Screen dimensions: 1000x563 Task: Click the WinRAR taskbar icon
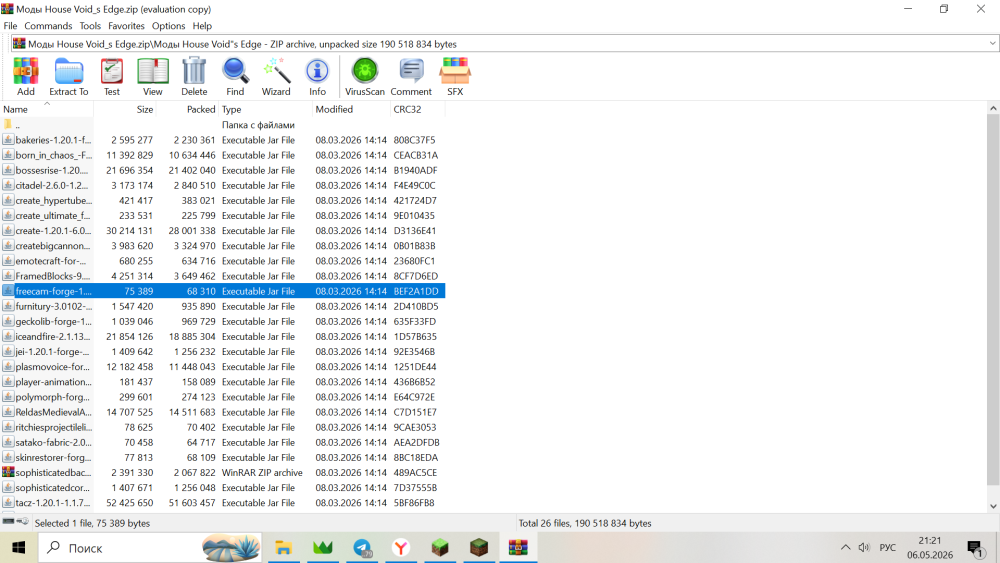[x=518, y=547]
